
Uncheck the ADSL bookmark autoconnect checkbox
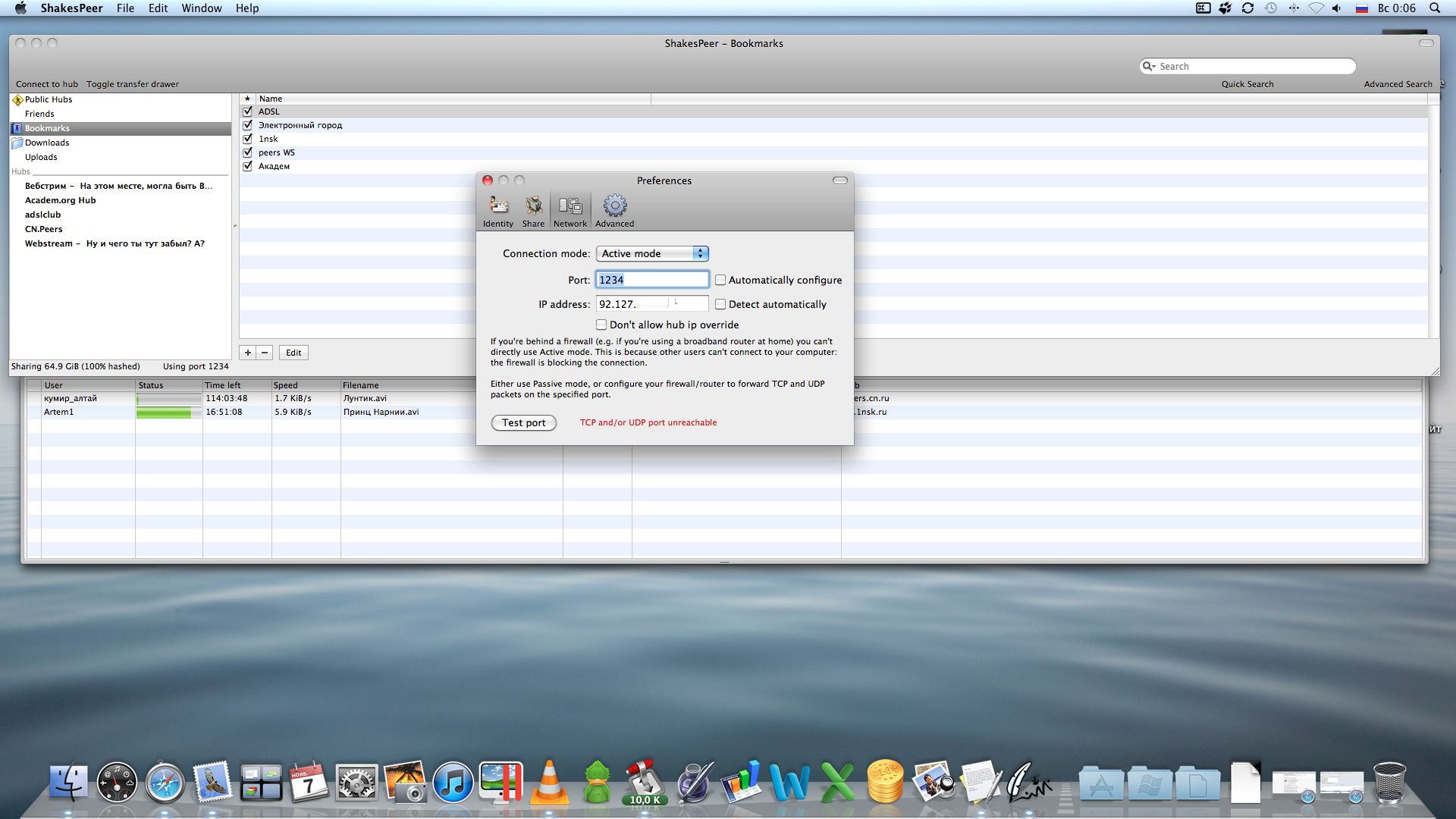click(x=247, y=111)
